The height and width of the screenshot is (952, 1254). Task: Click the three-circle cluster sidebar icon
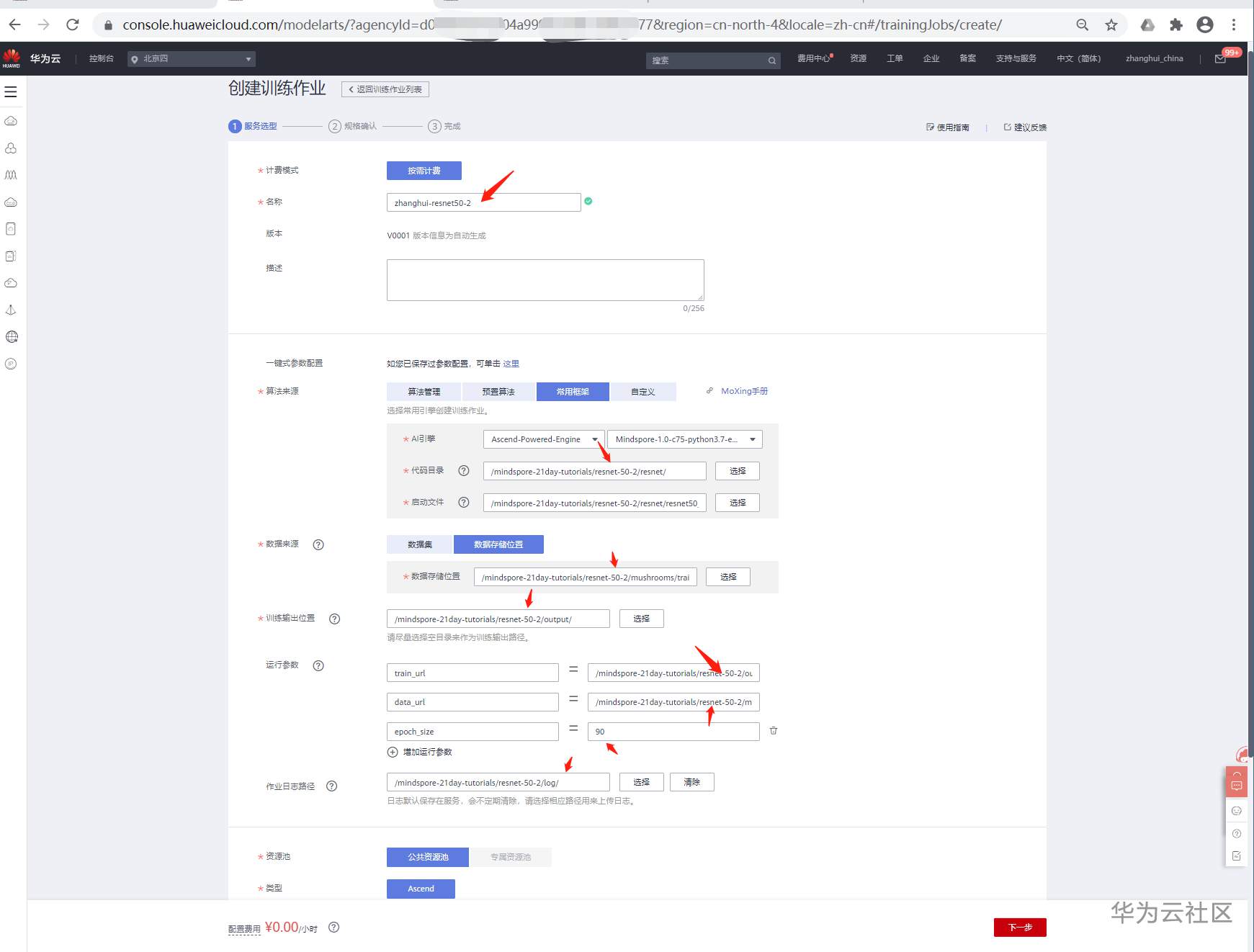coord(11,148)
